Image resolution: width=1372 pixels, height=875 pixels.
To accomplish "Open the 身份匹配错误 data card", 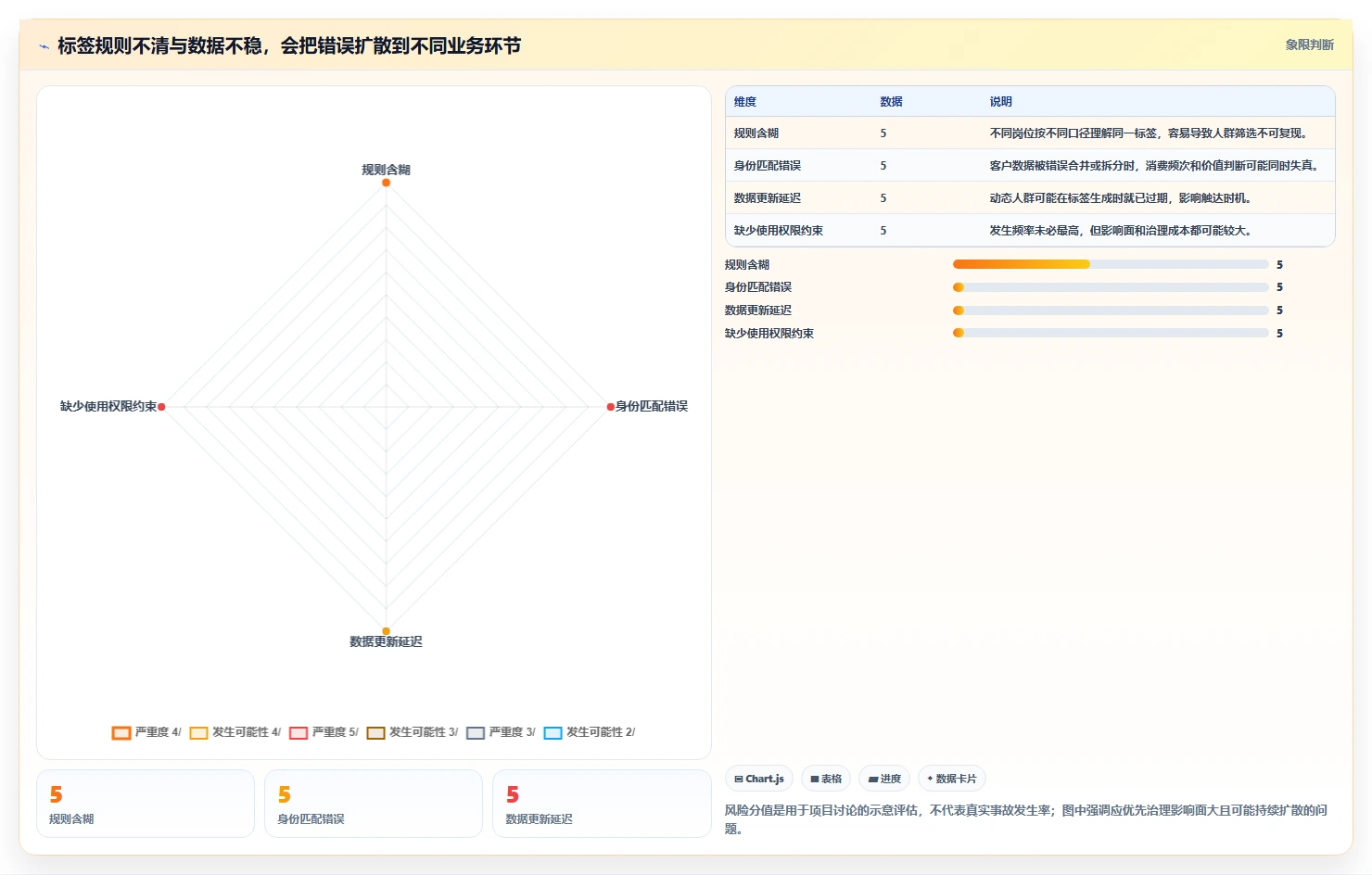I will tap(374, 804).
